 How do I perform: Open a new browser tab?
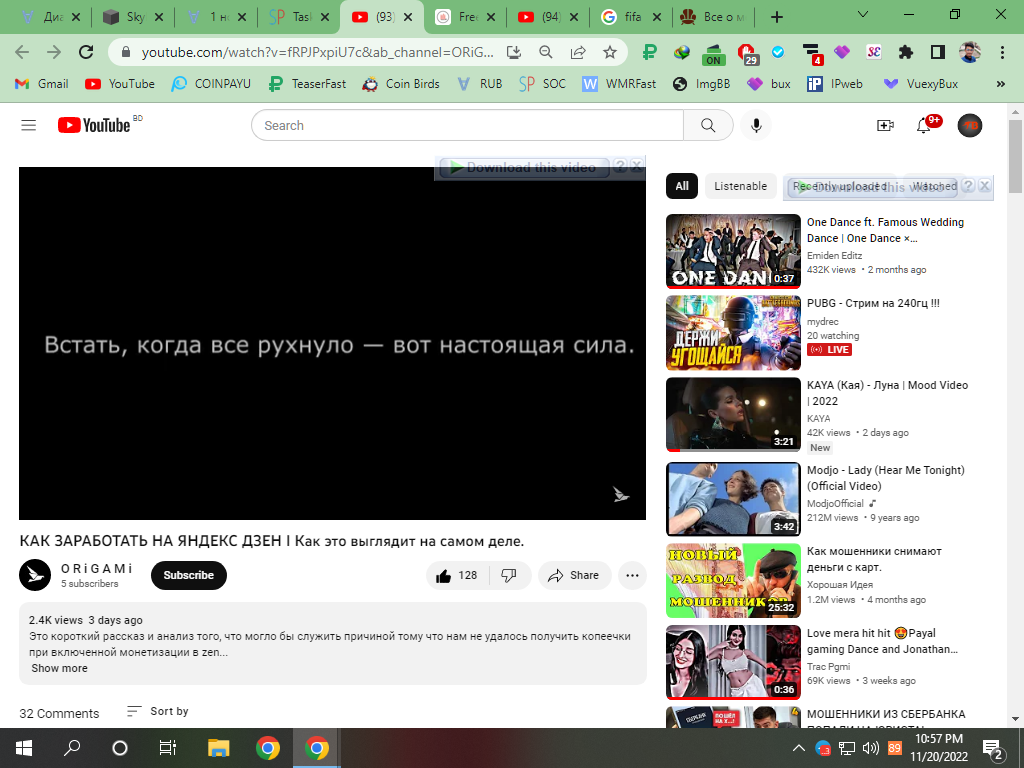[776, 17]
